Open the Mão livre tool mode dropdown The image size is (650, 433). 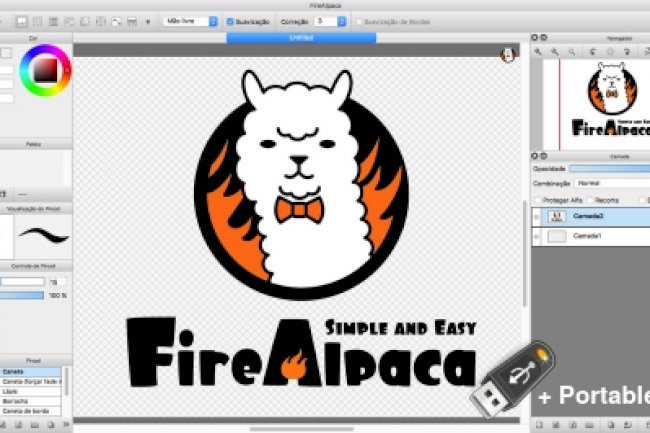tap(191, 20)
